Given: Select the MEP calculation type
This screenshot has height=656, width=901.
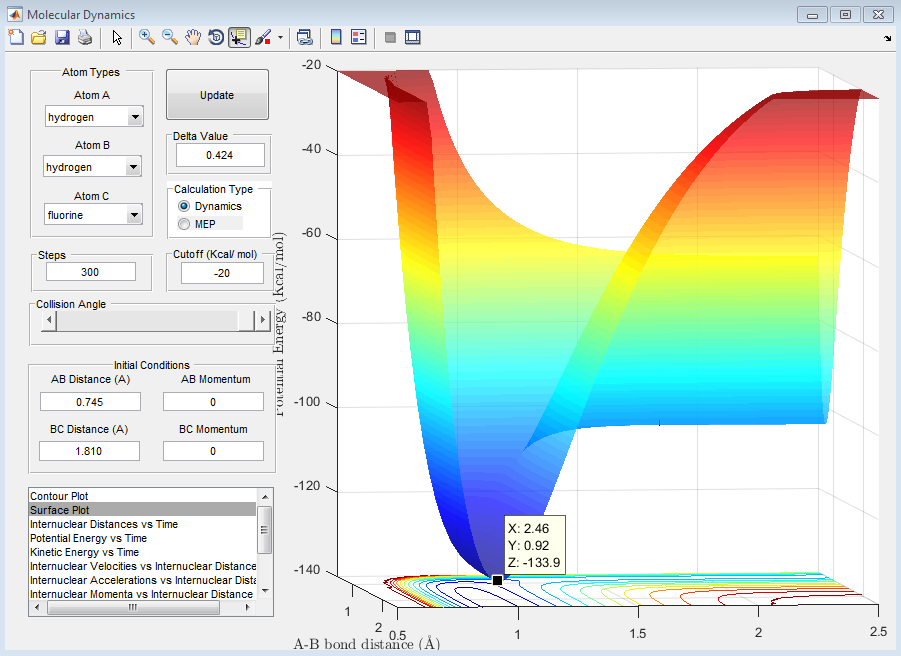Looking at the screenshot, I should coord(183,224).
